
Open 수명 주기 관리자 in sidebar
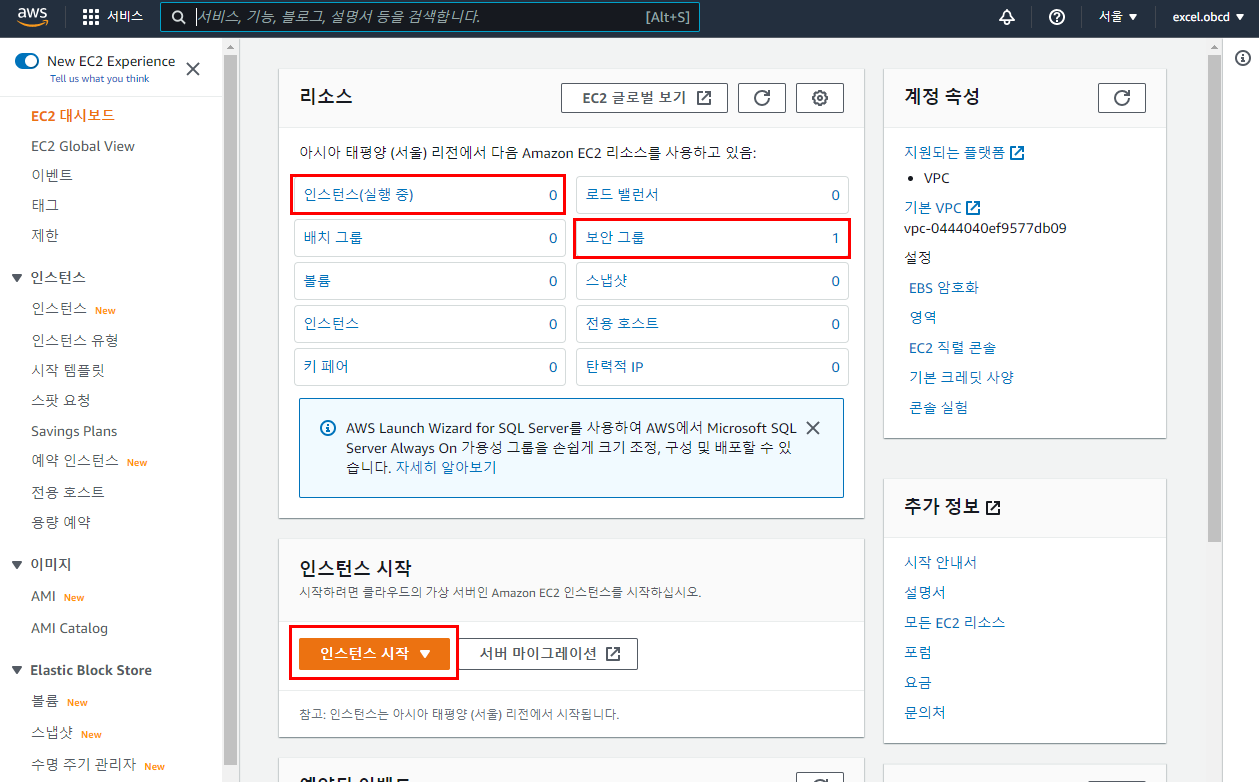coord(83,764)
